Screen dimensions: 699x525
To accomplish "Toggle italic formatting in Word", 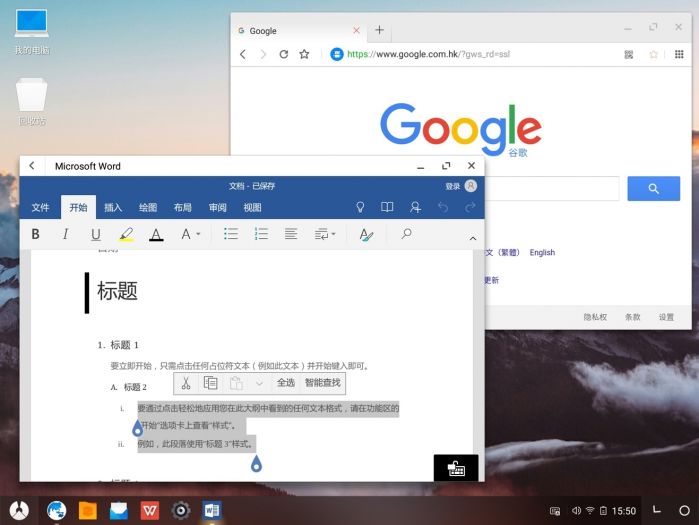I will [x=66, y=234].
